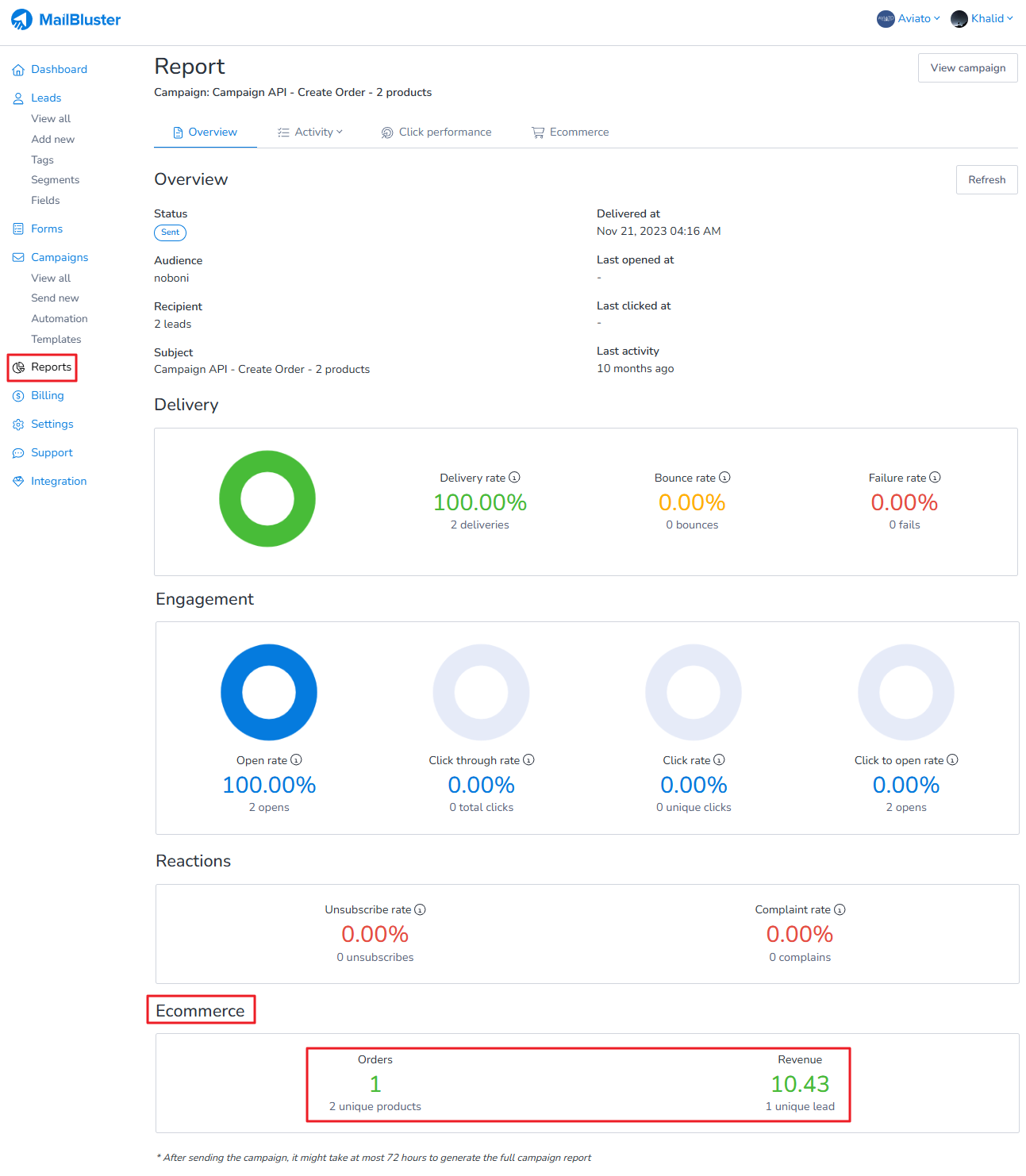Click the Support chat bubble icon
The width and height of the screenshot is (1026, 1176).
[18, 453]
